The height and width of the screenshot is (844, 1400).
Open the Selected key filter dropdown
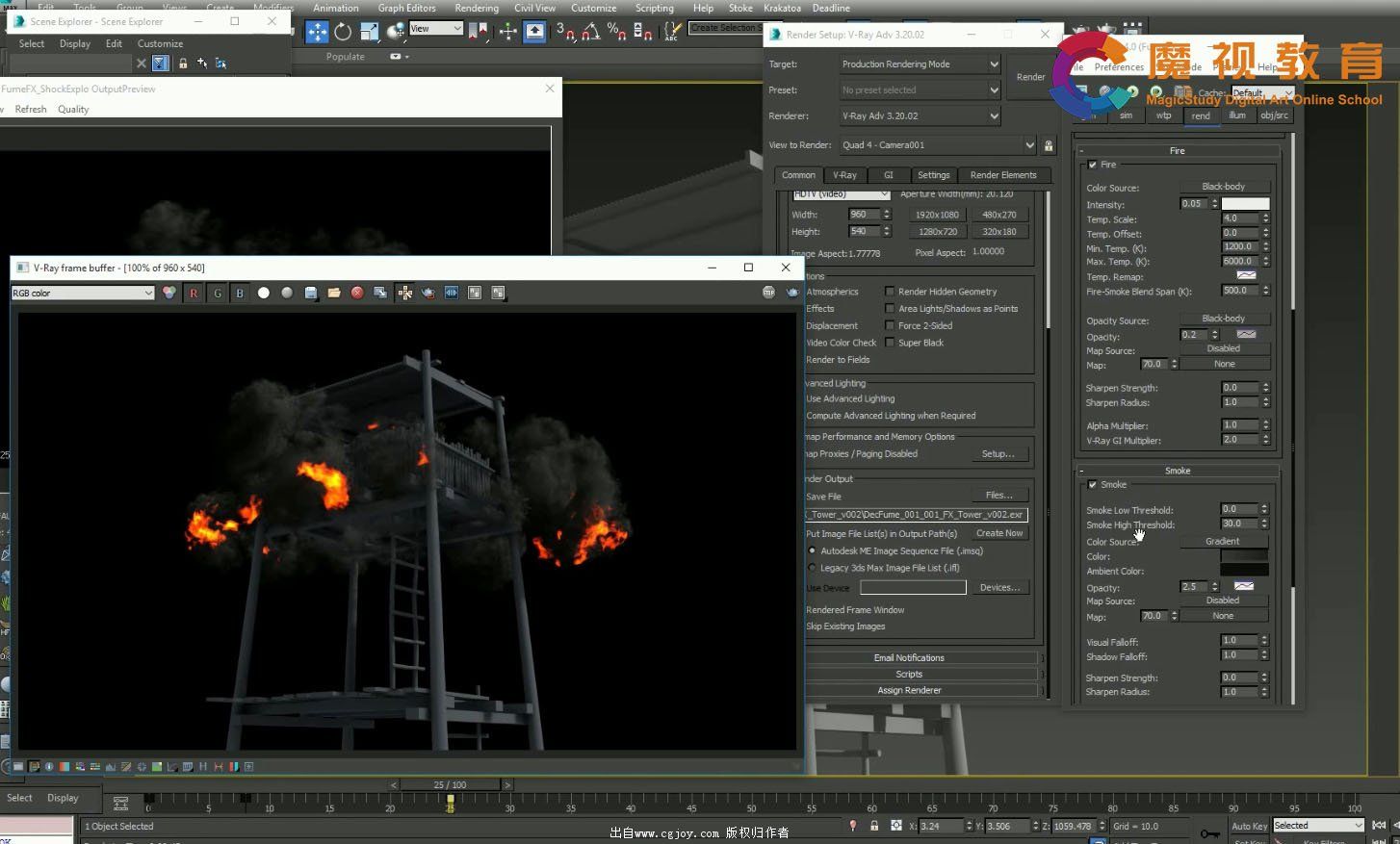click(x=1318, y=826)
